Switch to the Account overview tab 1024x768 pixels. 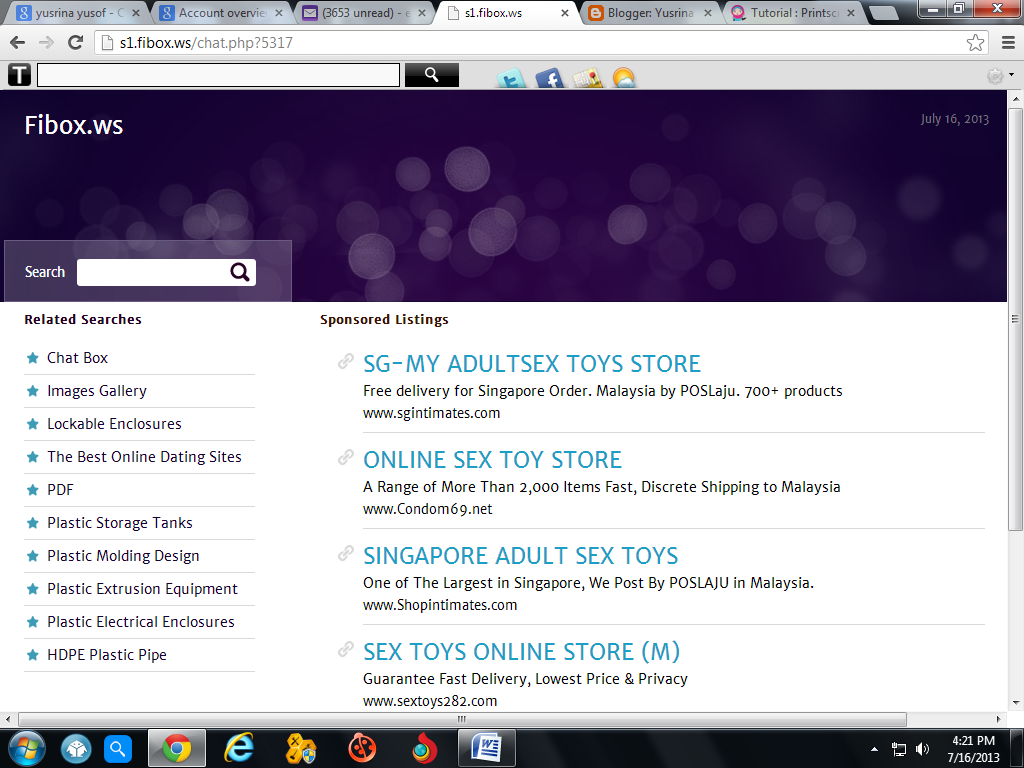coord(221,12)
